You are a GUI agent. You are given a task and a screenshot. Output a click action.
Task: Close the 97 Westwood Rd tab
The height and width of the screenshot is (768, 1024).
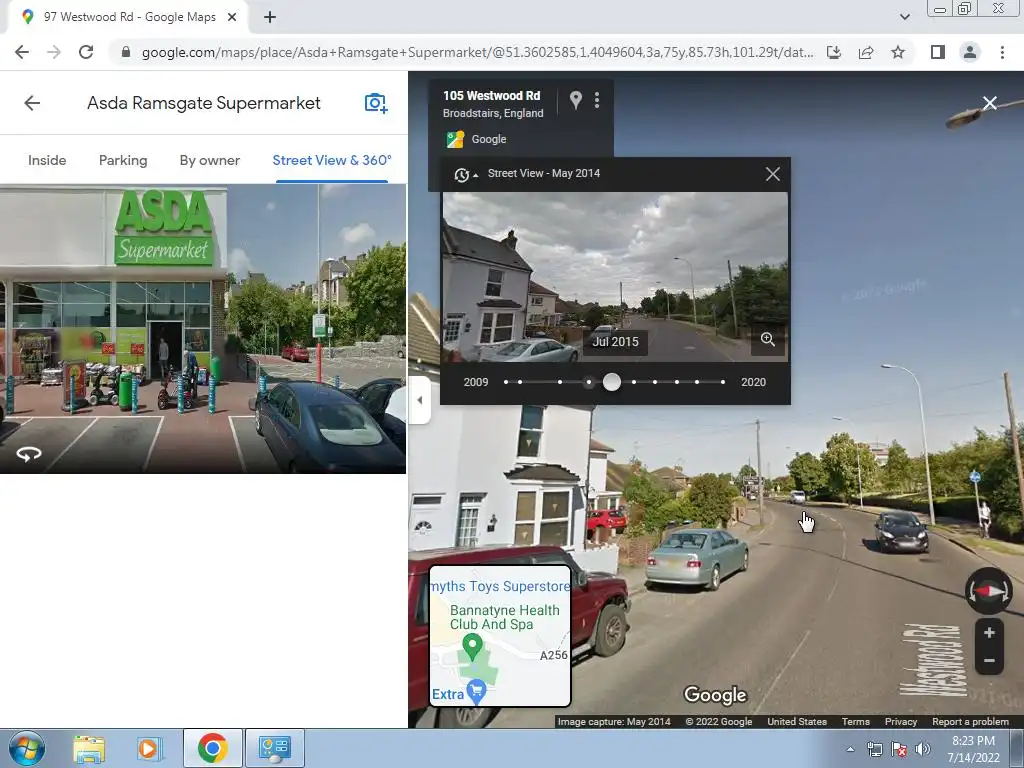tap(232, 17)
